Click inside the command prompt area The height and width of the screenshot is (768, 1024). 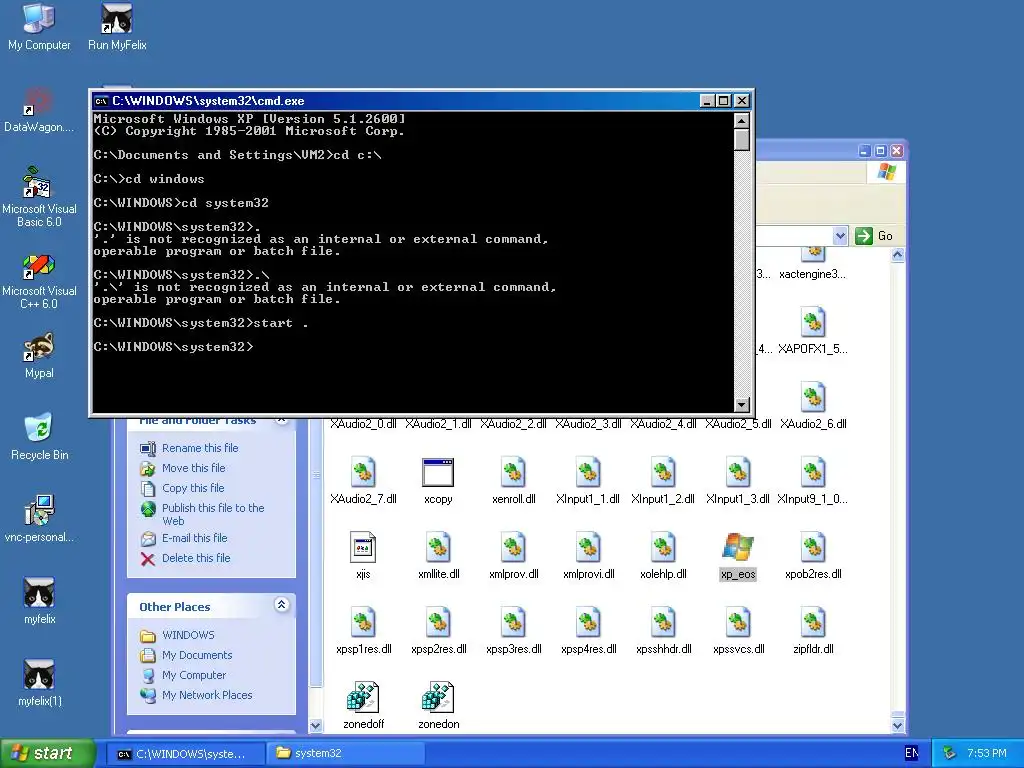pyautogui.click(x=413, y=262)
